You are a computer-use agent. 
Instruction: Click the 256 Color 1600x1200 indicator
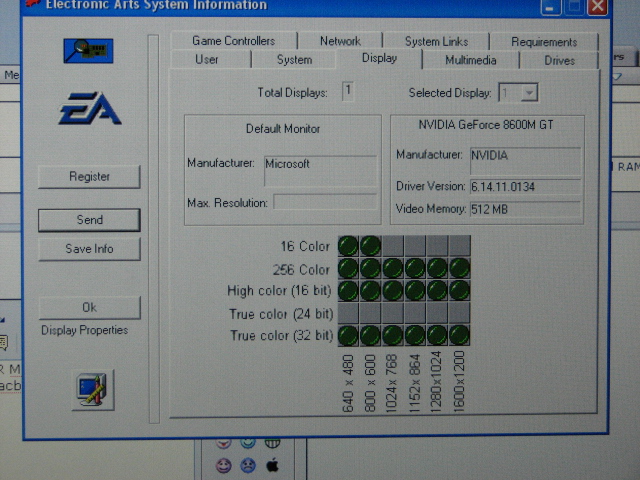tap(460, 269)
